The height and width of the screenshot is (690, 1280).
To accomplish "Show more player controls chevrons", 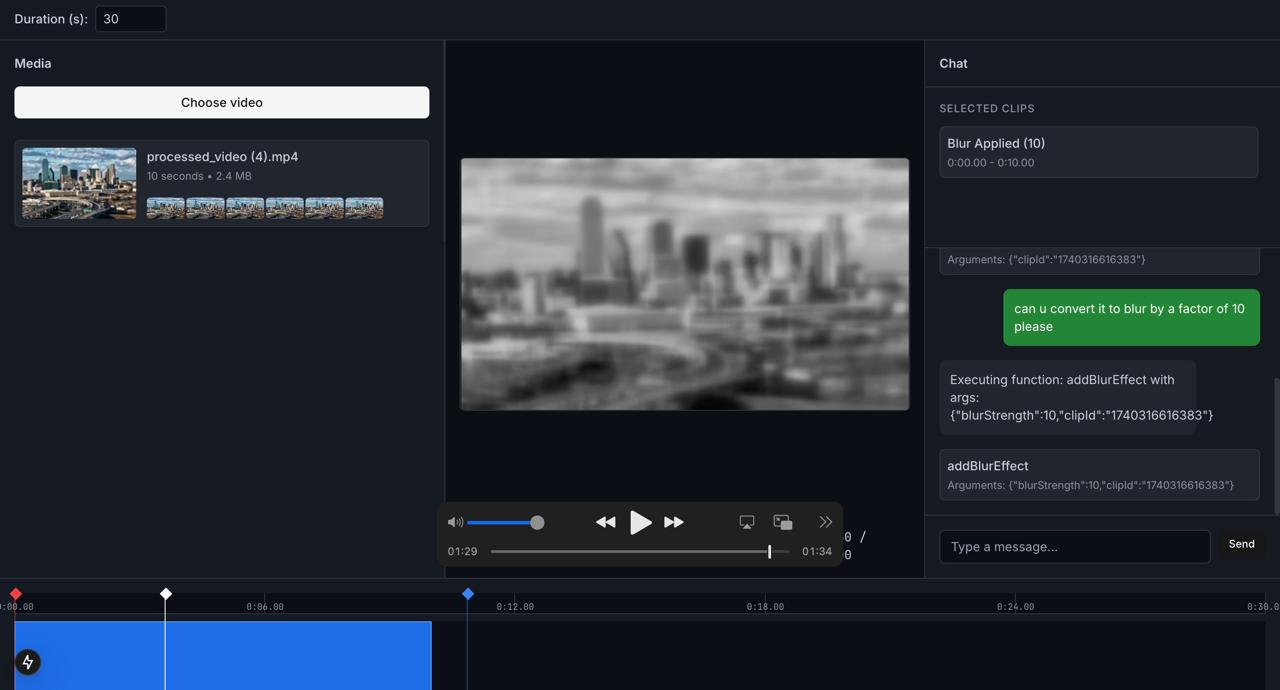I will (825, 522).
